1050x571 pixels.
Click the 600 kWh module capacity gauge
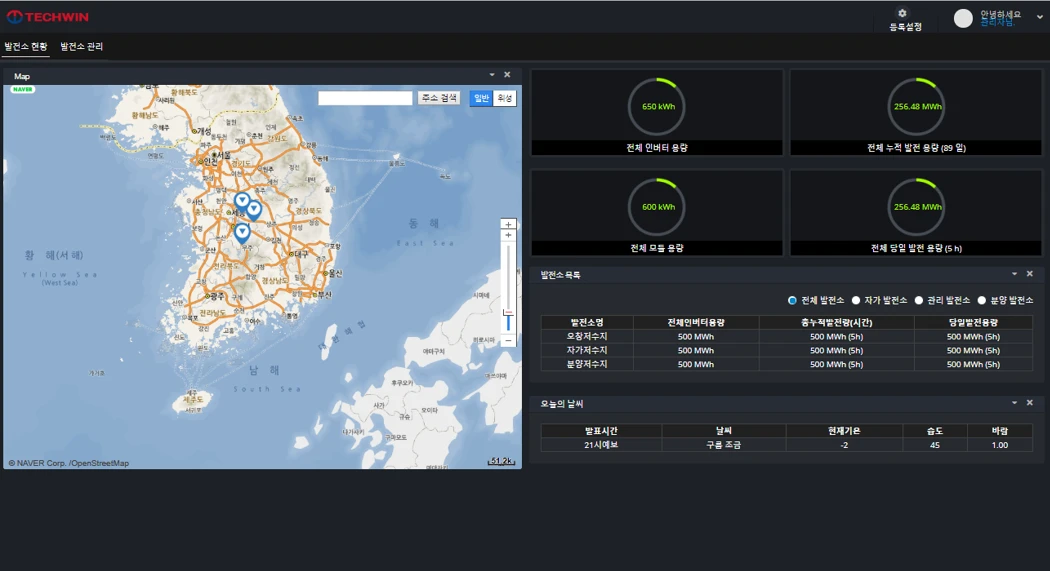pos(657,207)
